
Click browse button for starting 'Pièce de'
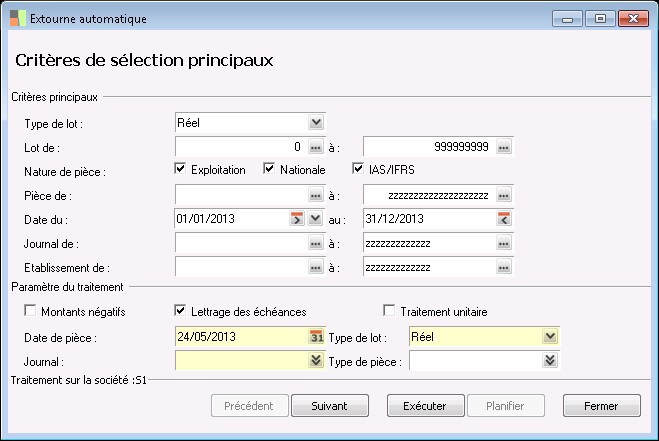[x=316, y=195]
